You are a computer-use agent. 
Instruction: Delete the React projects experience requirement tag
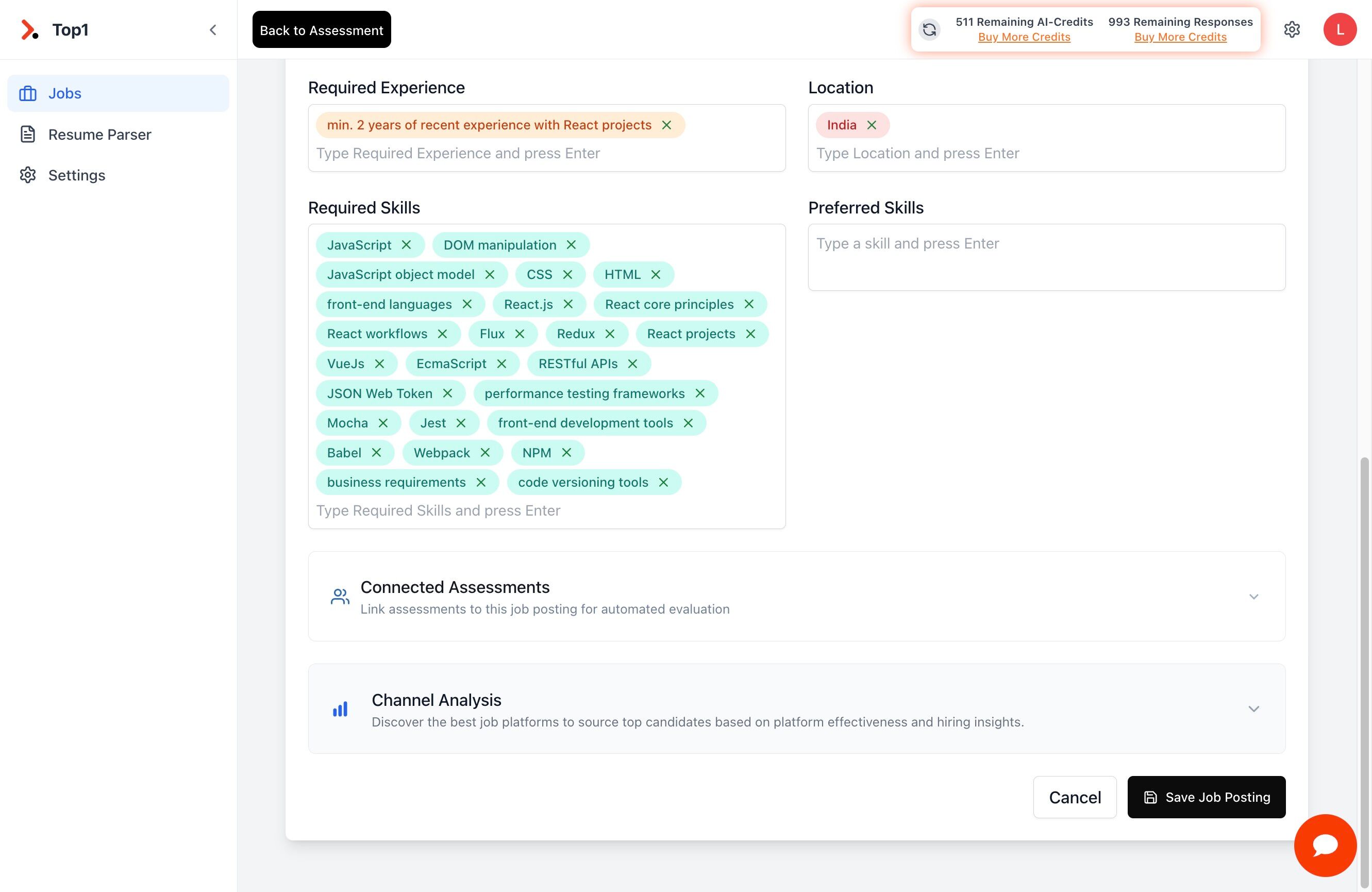(x=667, y=125)
